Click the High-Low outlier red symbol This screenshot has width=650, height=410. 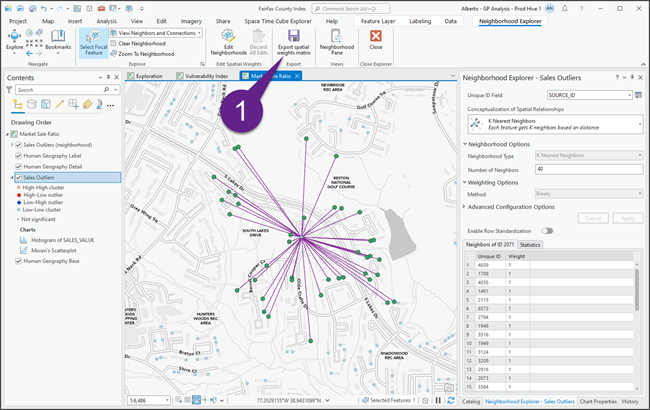[17, 195]
